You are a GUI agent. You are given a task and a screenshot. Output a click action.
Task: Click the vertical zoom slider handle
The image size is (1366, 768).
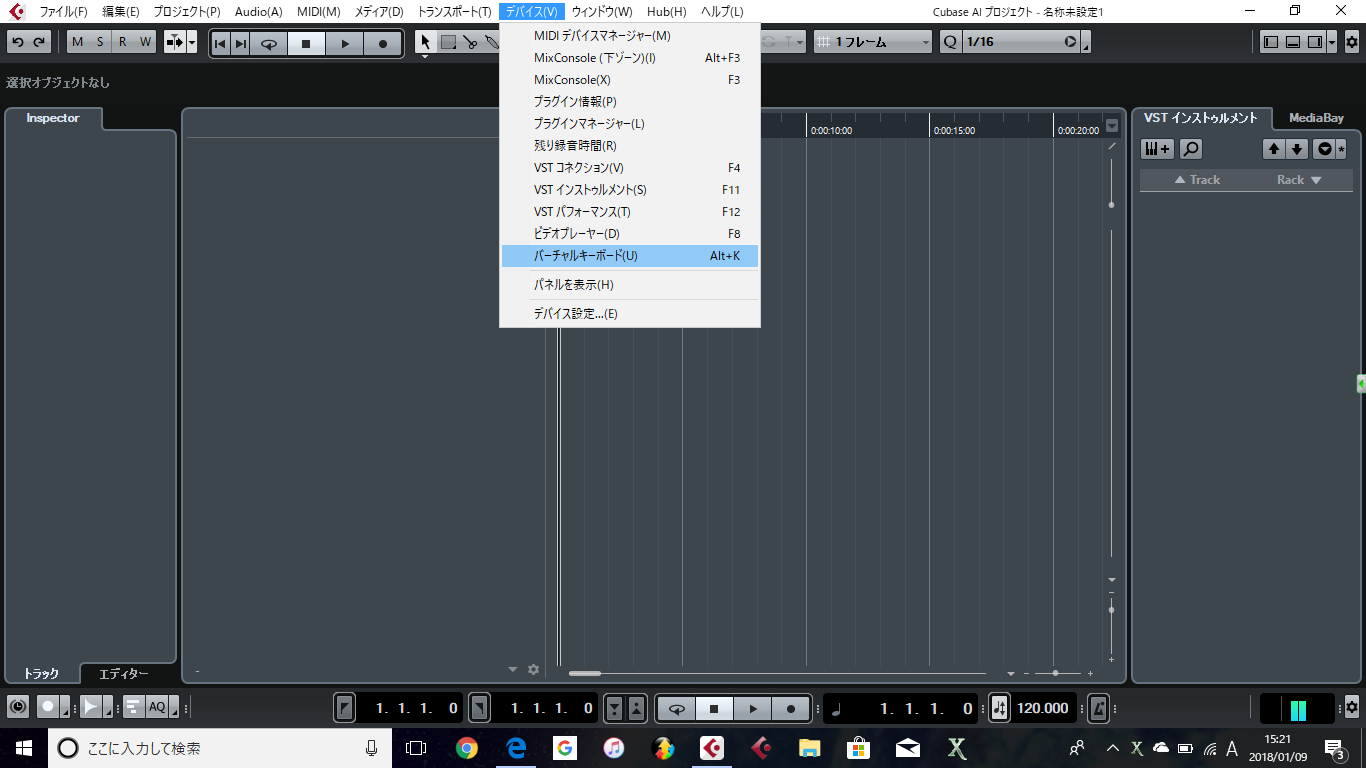(x=1111, y=609)
